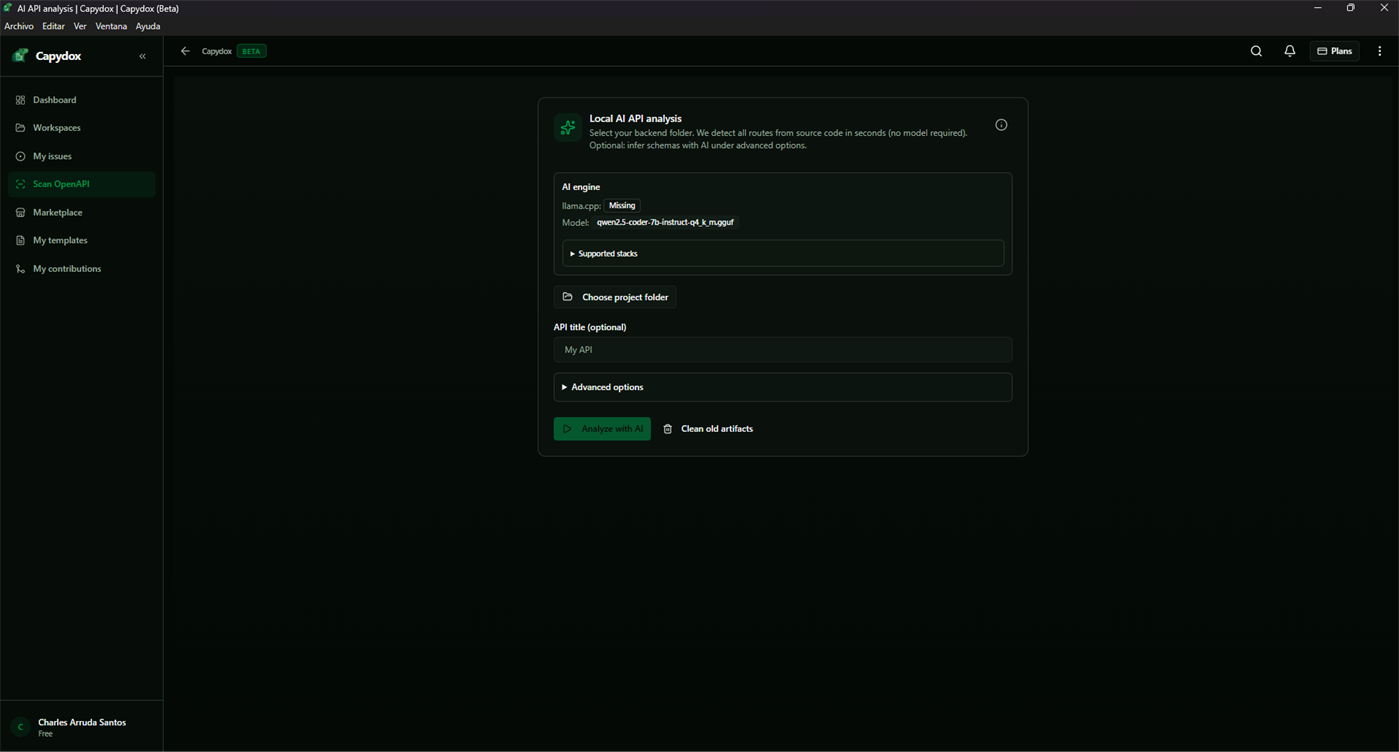Open the Plans button
The height and width of the screenshot is (752, 1399).
click(x=1335, y=51)
